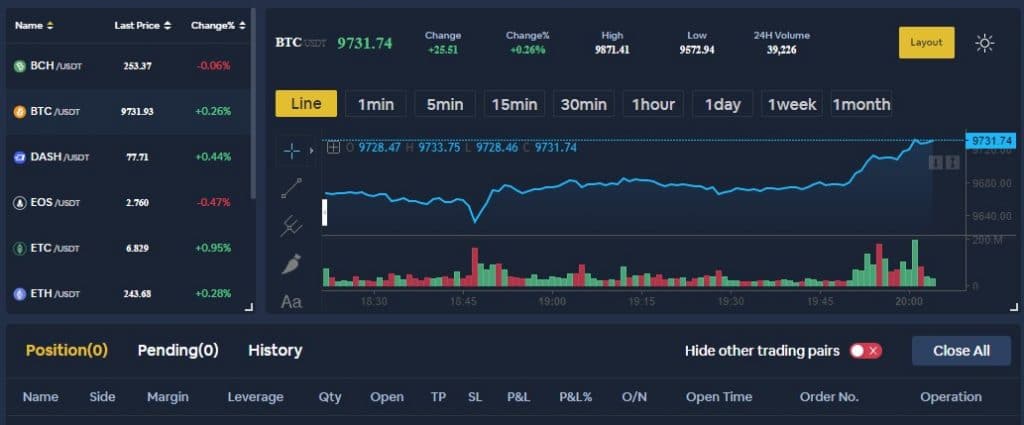The image size is (1024, 425).
Task: Expand crosshair tool options arrow
Action: [x=311, y=151]
